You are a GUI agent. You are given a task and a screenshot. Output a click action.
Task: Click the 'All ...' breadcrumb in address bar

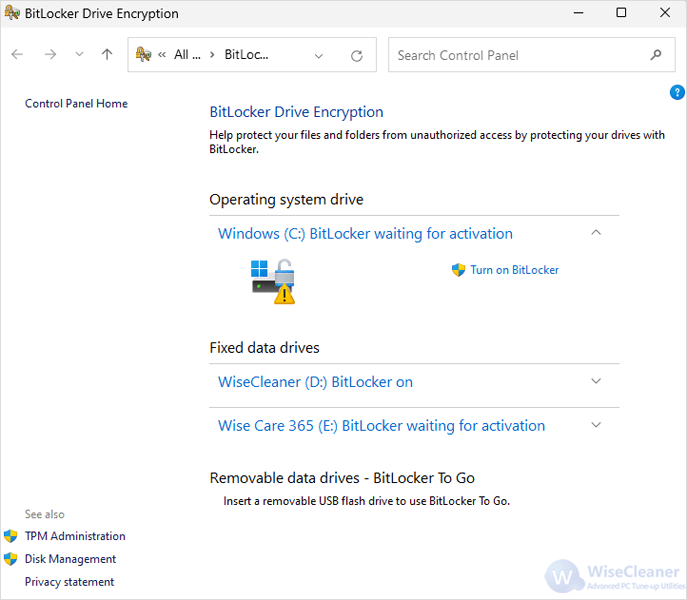pos(187,54)
